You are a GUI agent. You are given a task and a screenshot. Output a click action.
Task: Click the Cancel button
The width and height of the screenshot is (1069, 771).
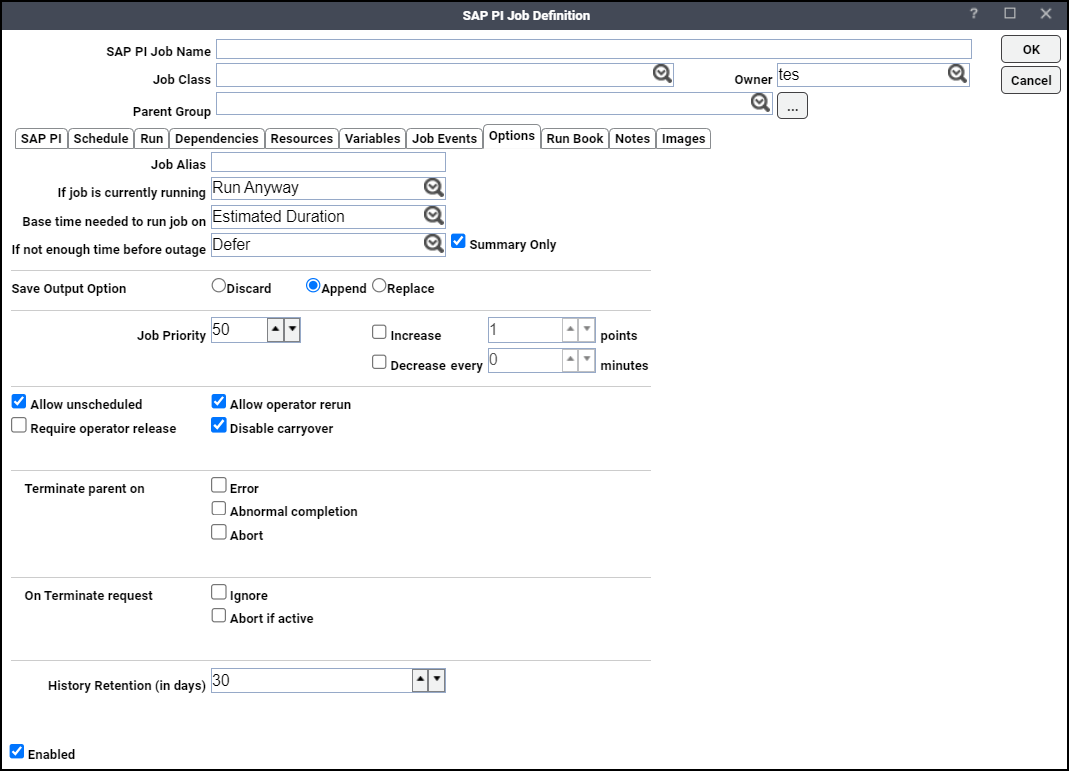[1031, 80]
